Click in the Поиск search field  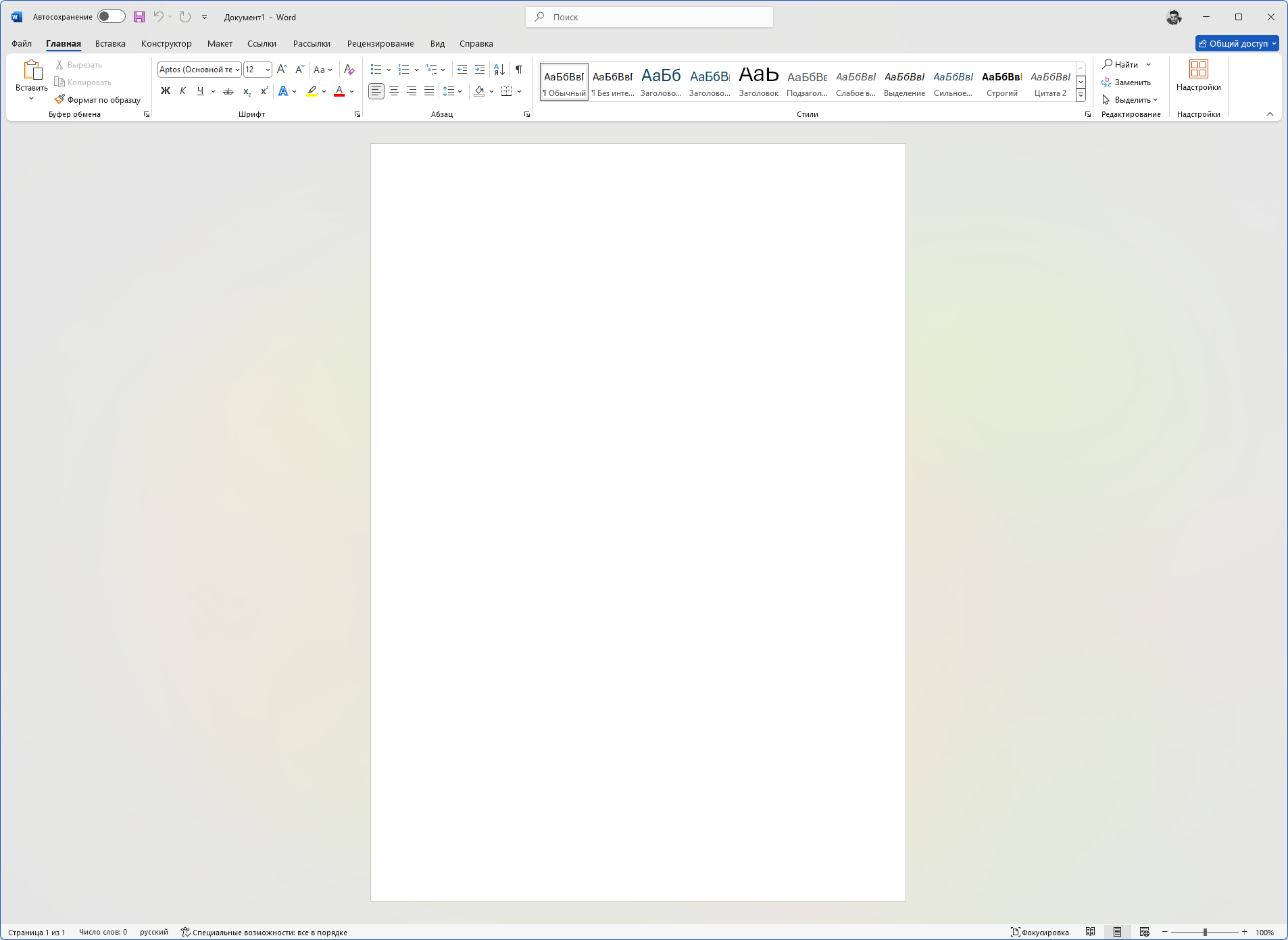tap(649, 17)
